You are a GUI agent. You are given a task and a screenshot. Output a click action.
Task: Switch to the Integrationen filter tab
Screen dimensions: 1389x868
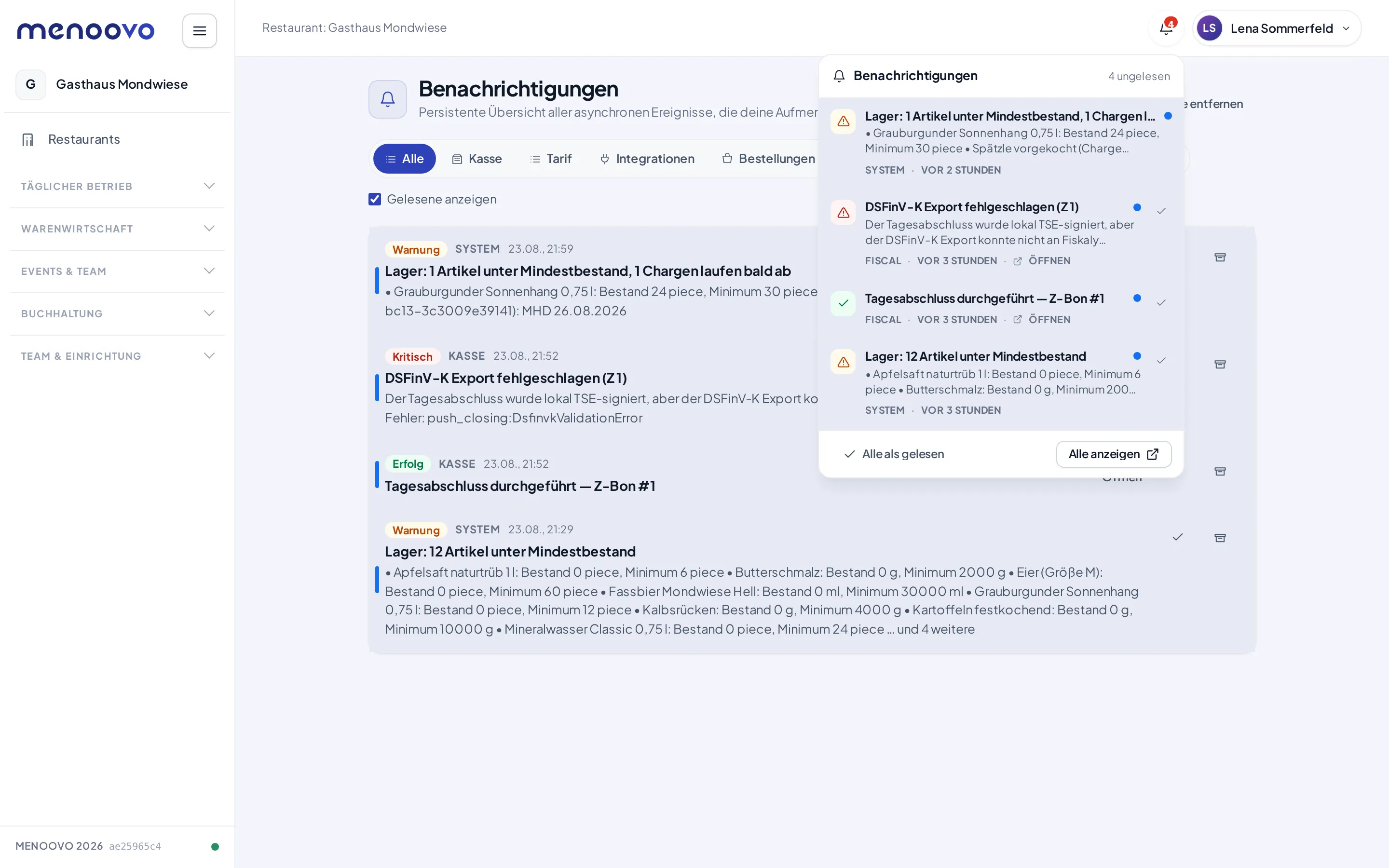pyautogui.click(x=647, y=159)
